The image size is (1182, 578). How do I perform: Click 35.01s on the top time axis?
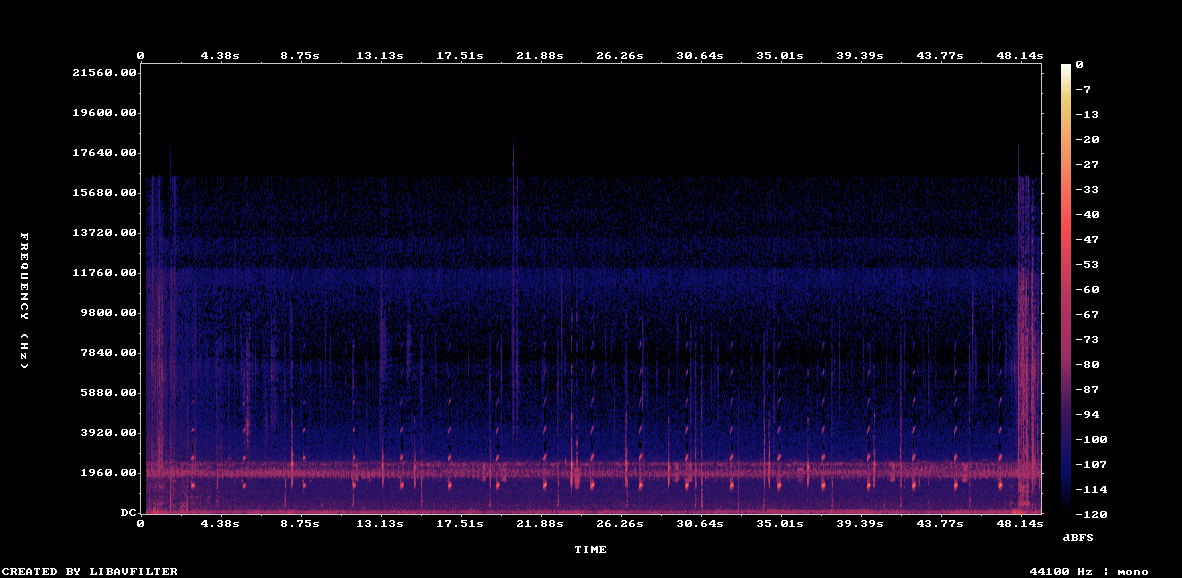tap(780, 56)
